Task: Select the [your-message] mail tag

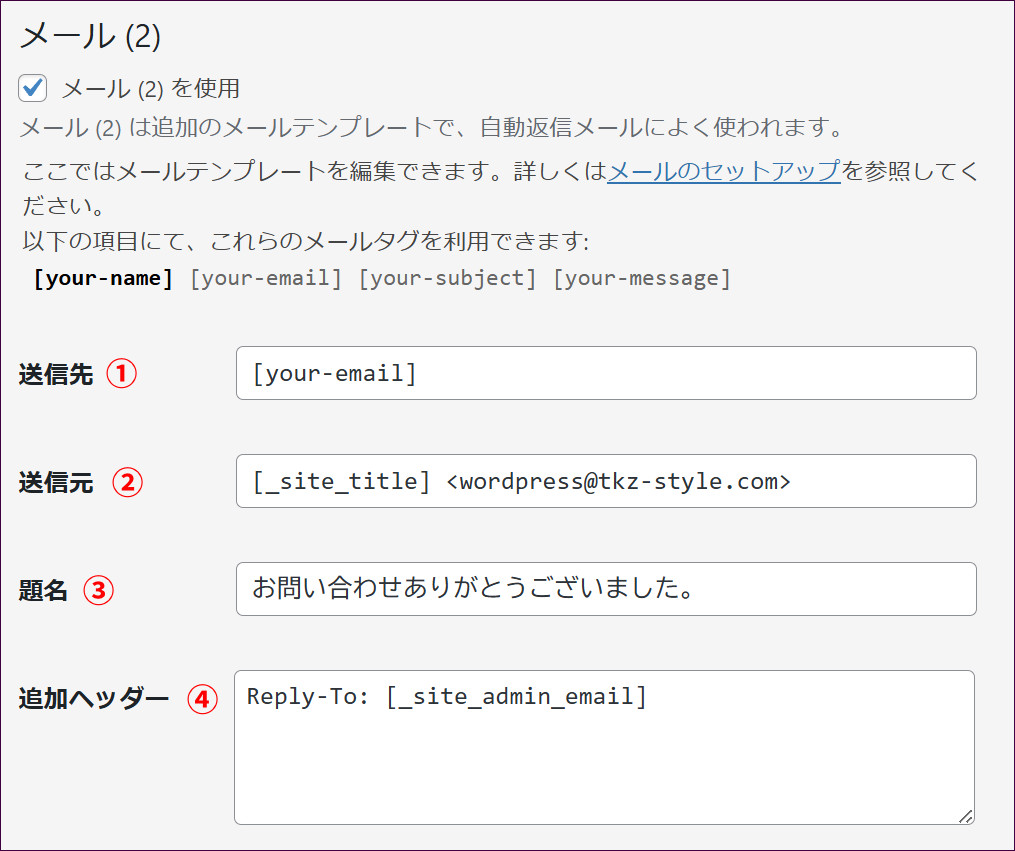Action: (x=641, y=278)
